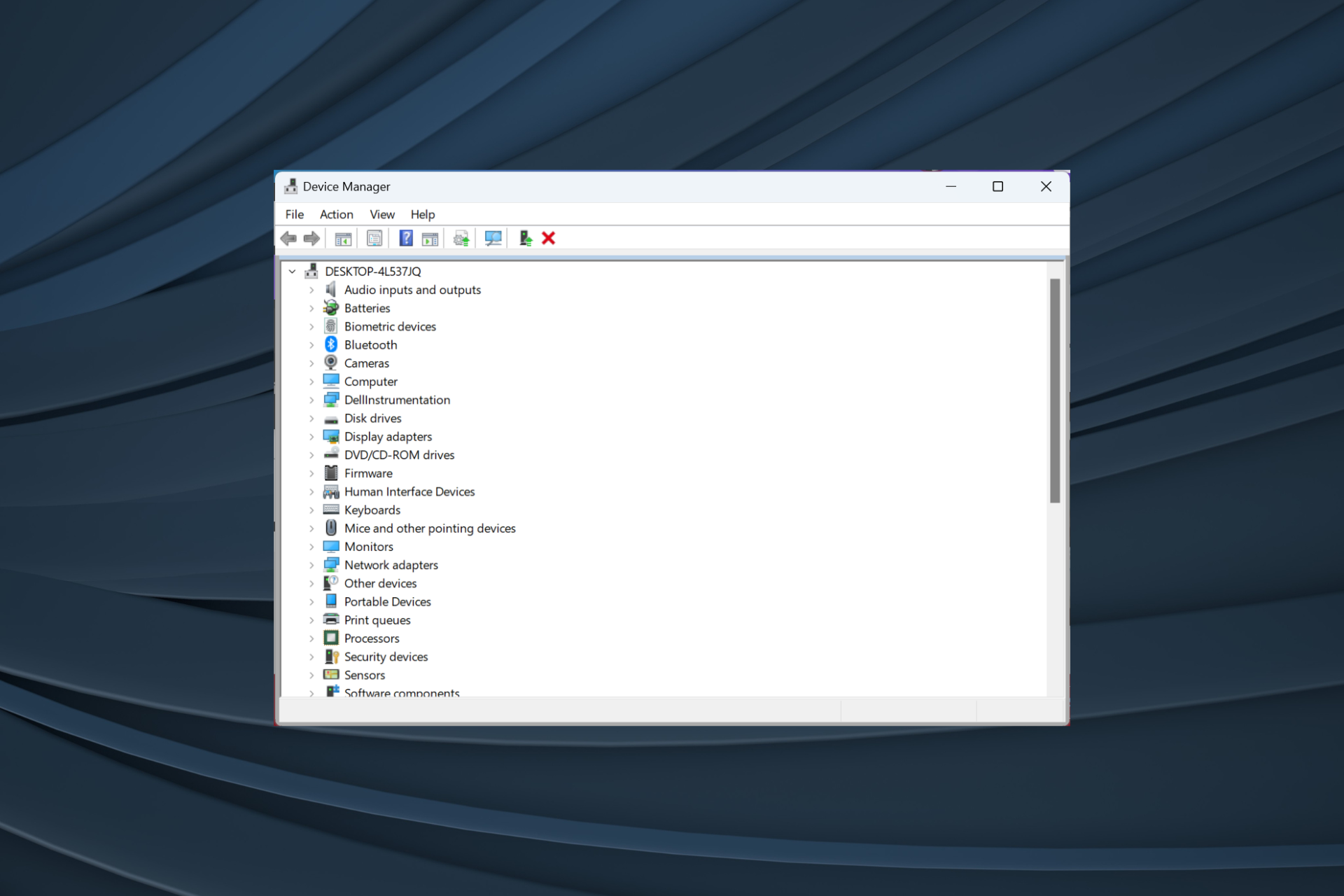
Task: Click the Properties toolbar icon
Action: pyautogui.click(x=374, y=239)
